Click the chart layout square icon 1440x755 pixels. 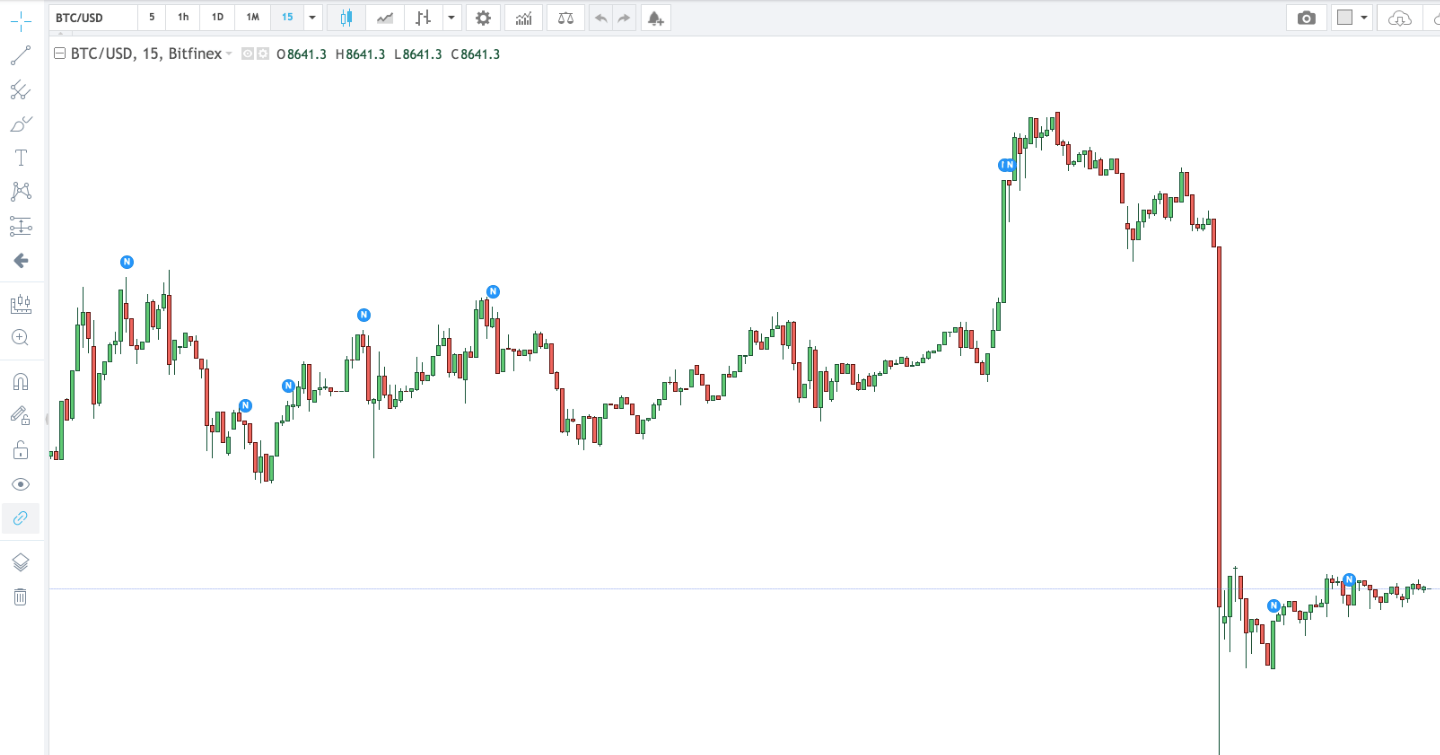click(x=1345, y=17)
